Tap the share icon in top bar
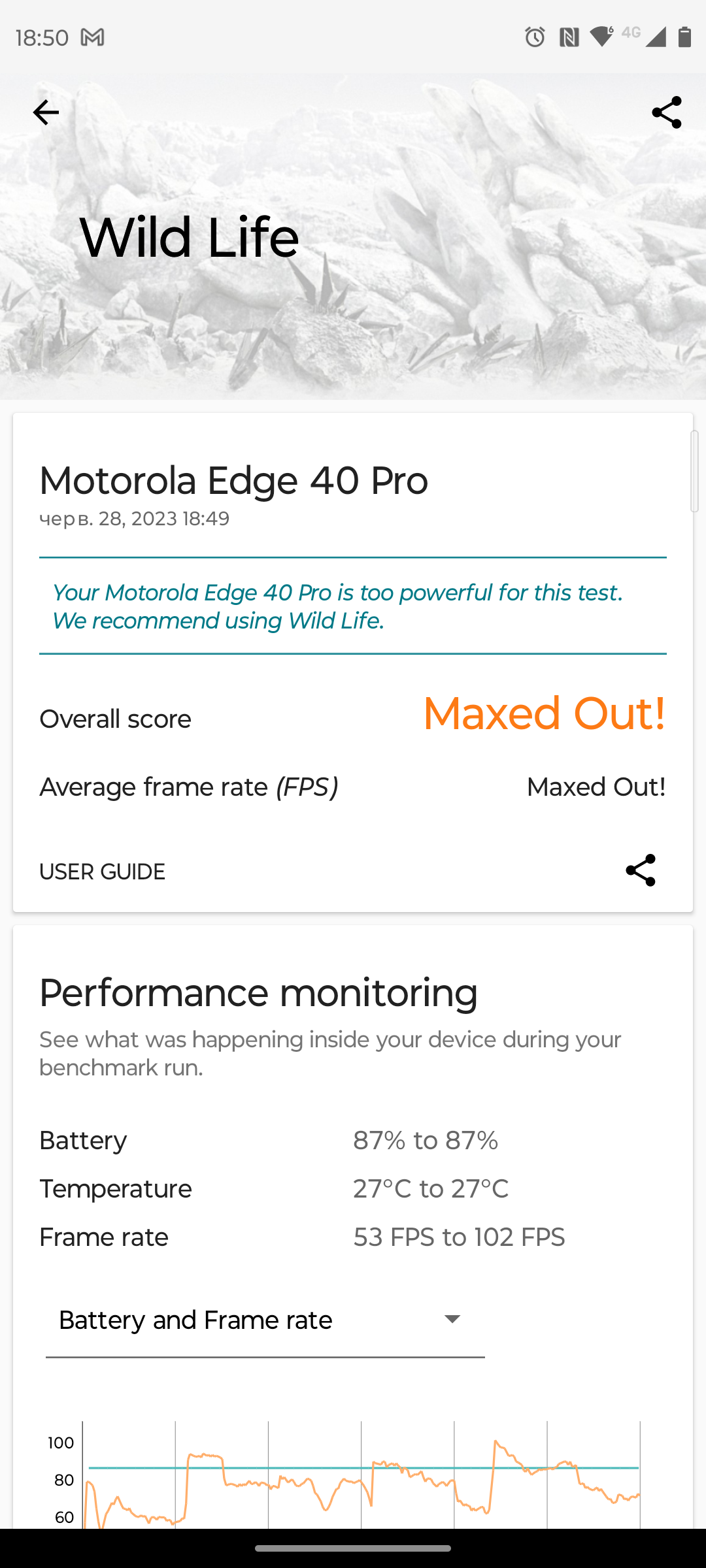Viewport: 706px width, 1568px height. (666, 112)
